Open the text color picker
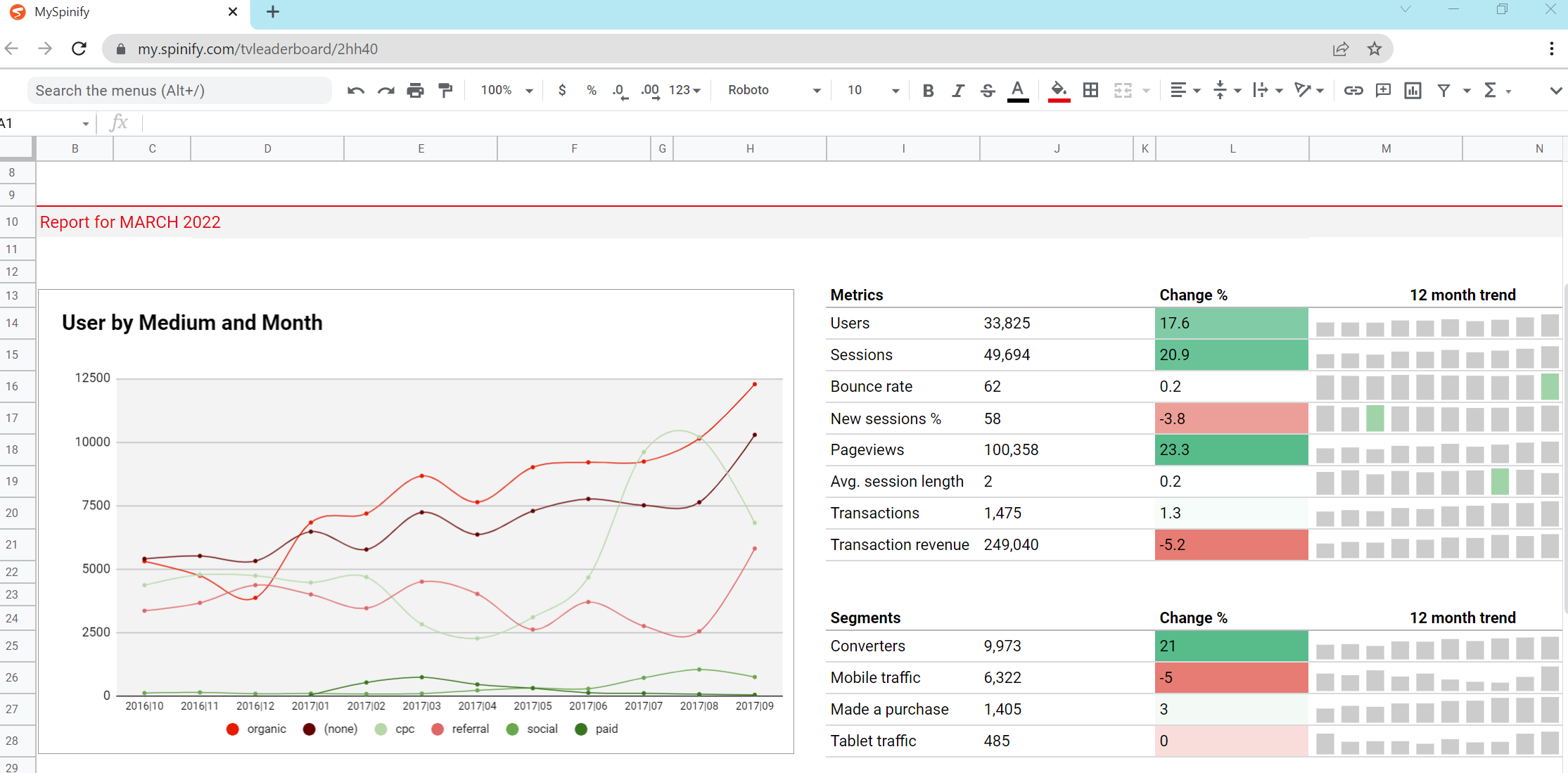Screen dimensions: 1568x773 (1018, 91)
